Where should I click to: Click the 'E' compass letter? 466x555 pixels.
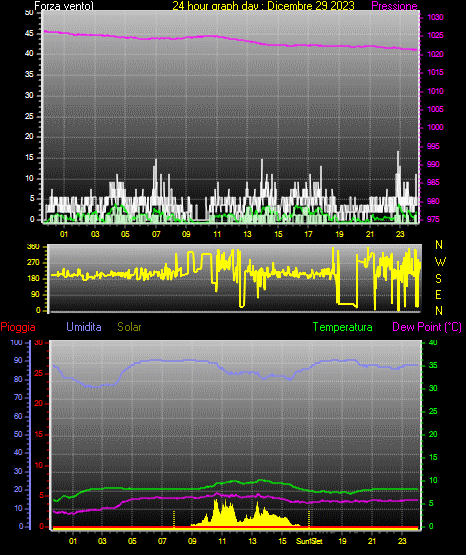tap(438, 295)
